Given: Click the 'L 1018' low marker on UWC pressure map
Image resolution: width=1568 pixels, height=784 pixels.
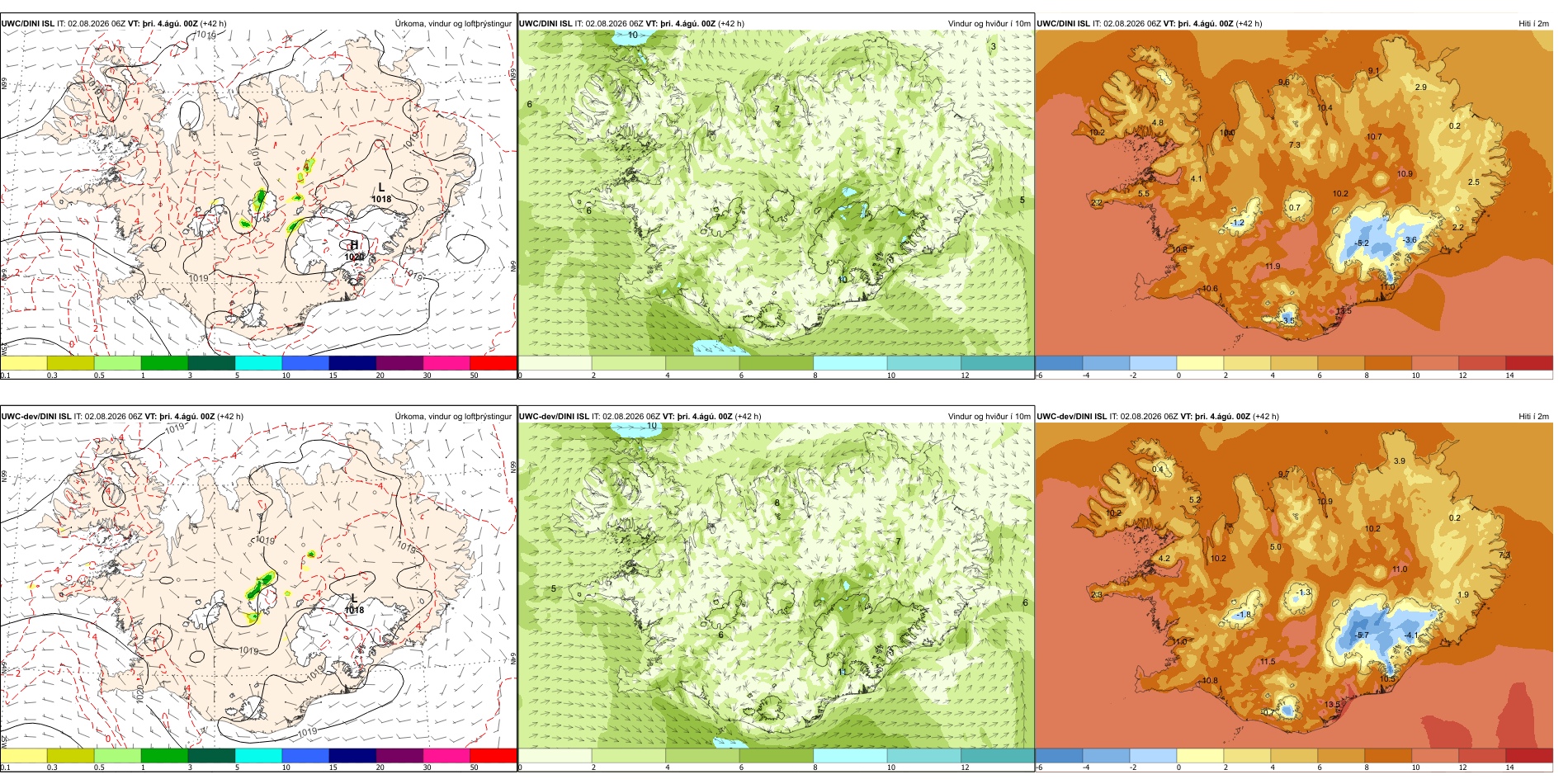Looking at the screenshot, I should click(381, 193).
